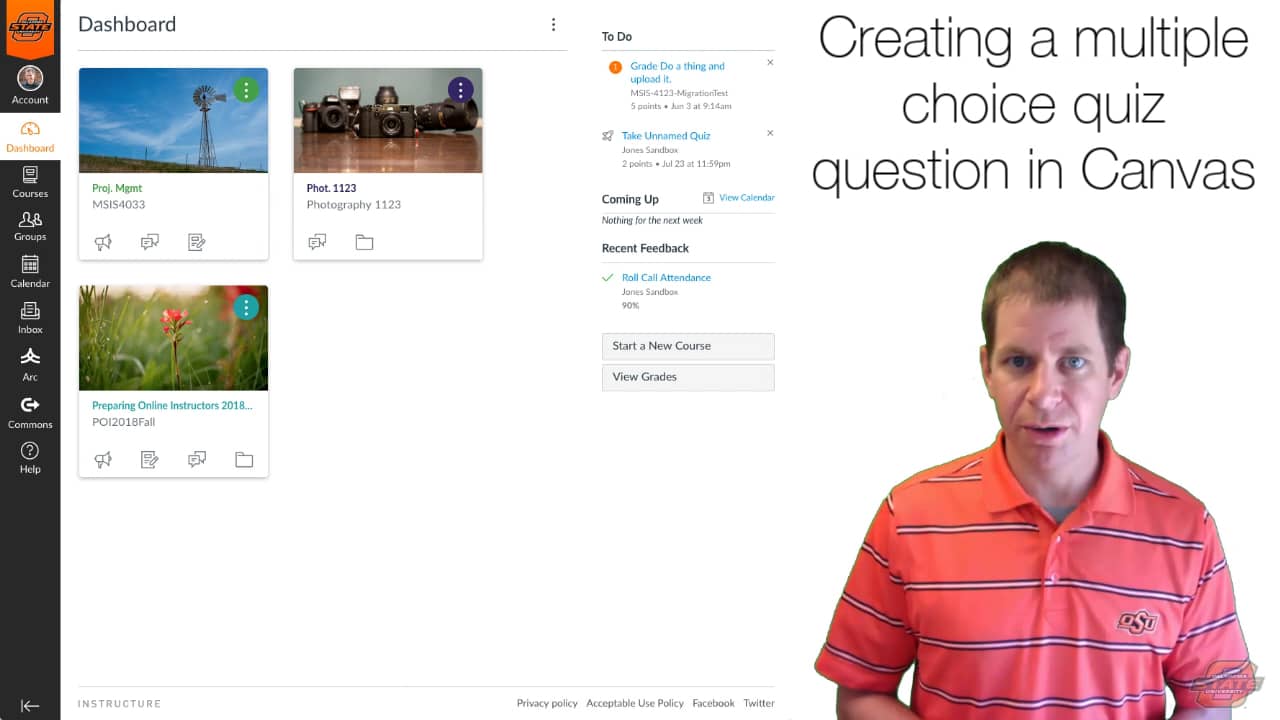This screenshot has width=1280, height=720.
Task: Open Groups in the sidebar
Action: pos(30,226)
